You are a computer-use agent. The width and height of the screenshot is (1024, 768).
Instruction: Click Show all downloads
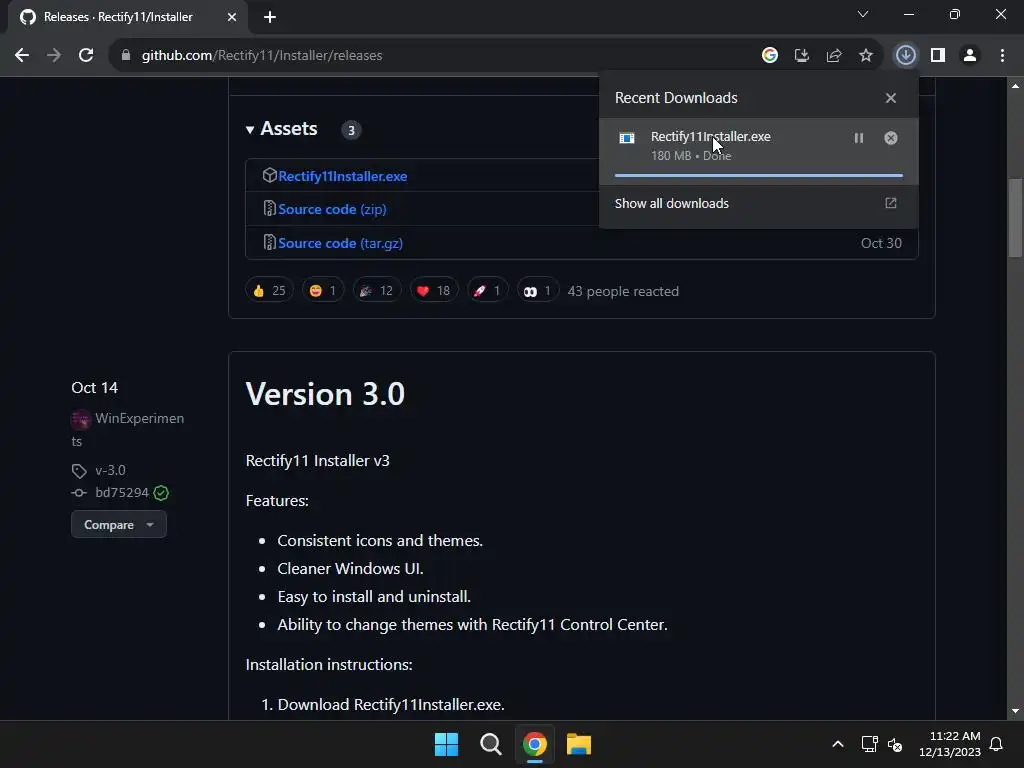[x=671, y=203]
